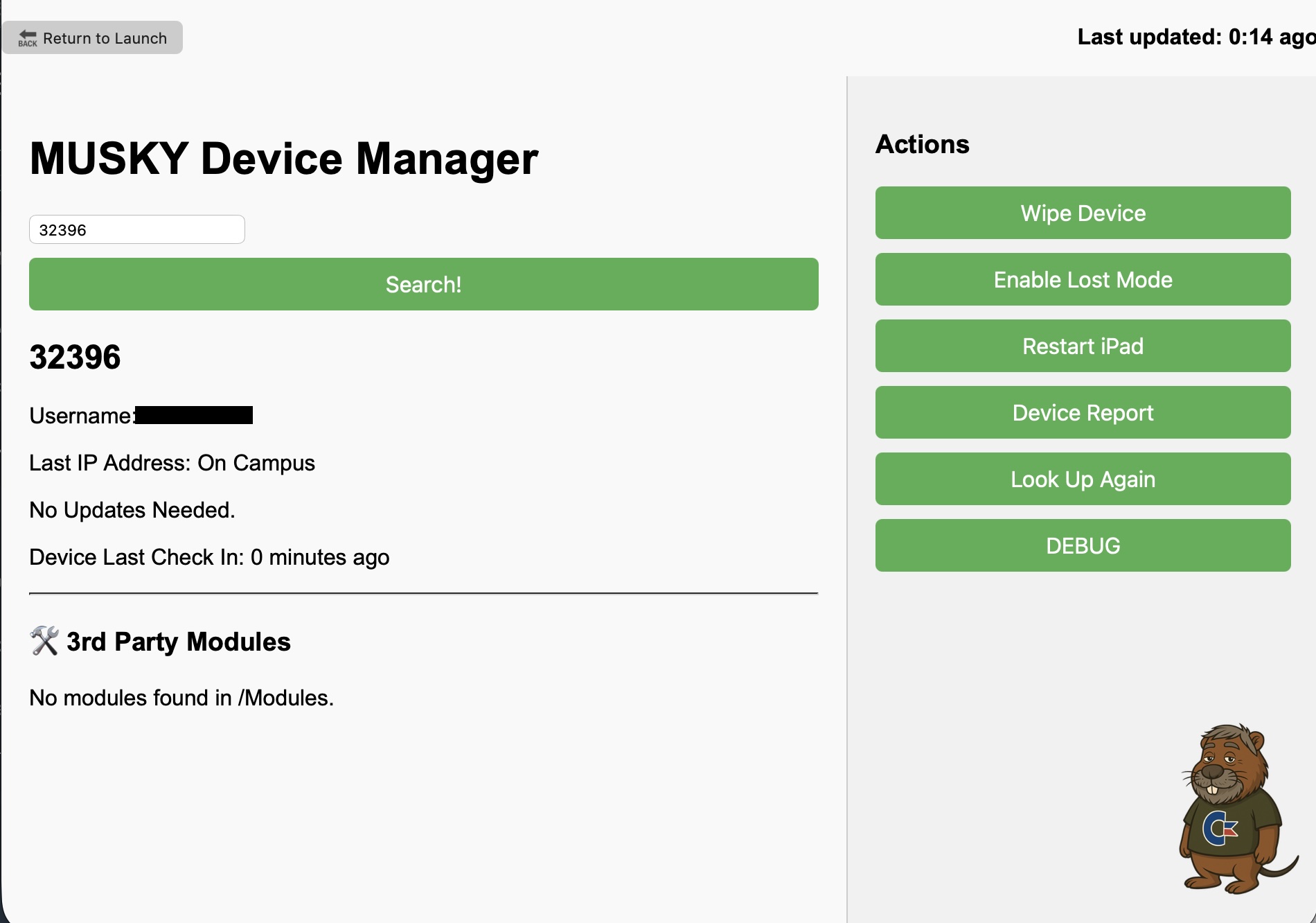Open the Device Report
This screenshot has height=923, width=1316.
[x=1082, y=412]
